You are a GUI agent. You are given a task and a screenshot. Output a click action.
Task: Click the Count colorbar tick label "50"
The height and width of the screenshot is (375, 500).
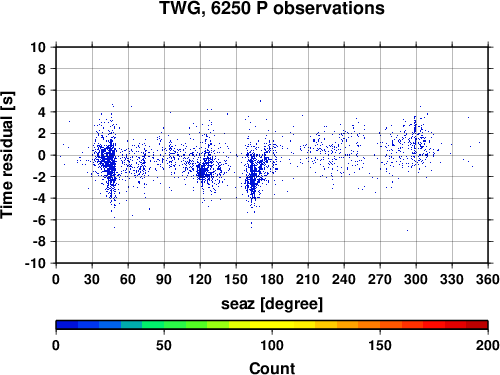(164, 345)
